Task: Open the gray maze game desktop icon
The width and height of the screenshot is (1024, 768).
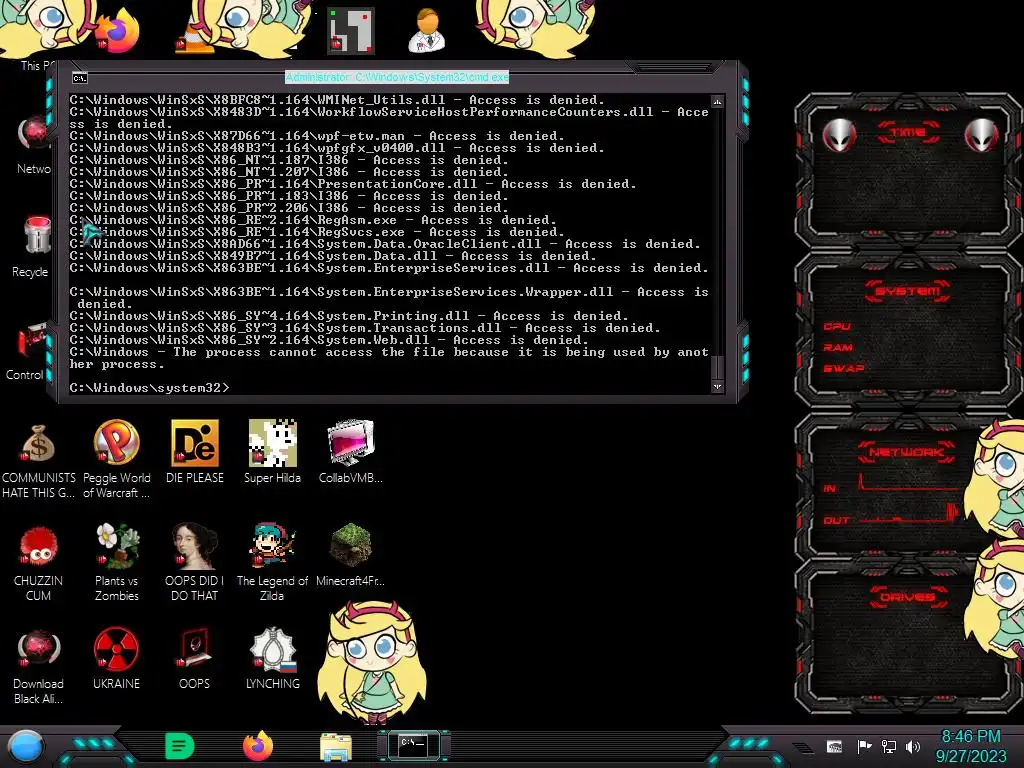Action: [351, 31]
